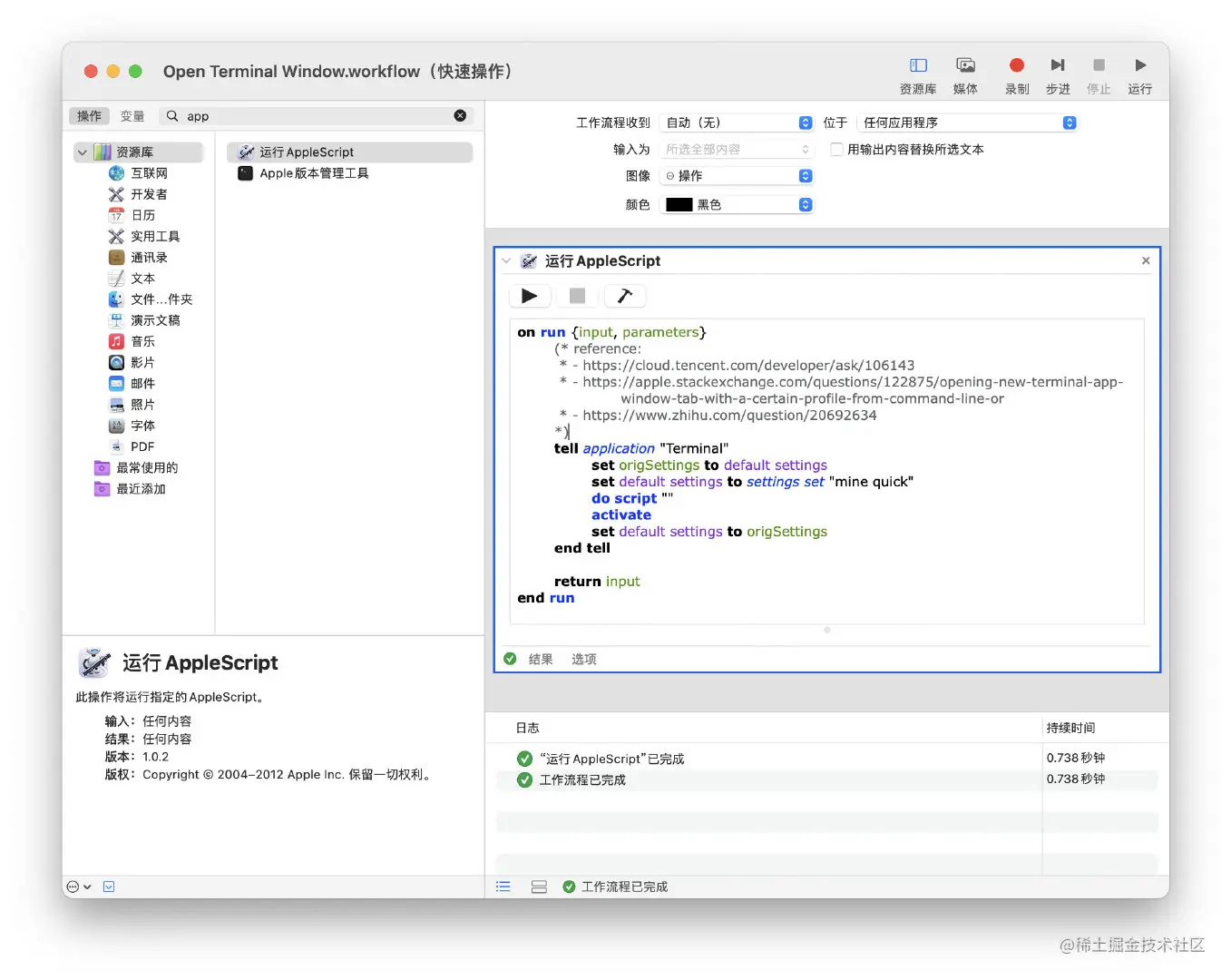The width and height of the screenshot is (1231, 980).
Task: Click the Duration column header
Action: (1070, 728)
